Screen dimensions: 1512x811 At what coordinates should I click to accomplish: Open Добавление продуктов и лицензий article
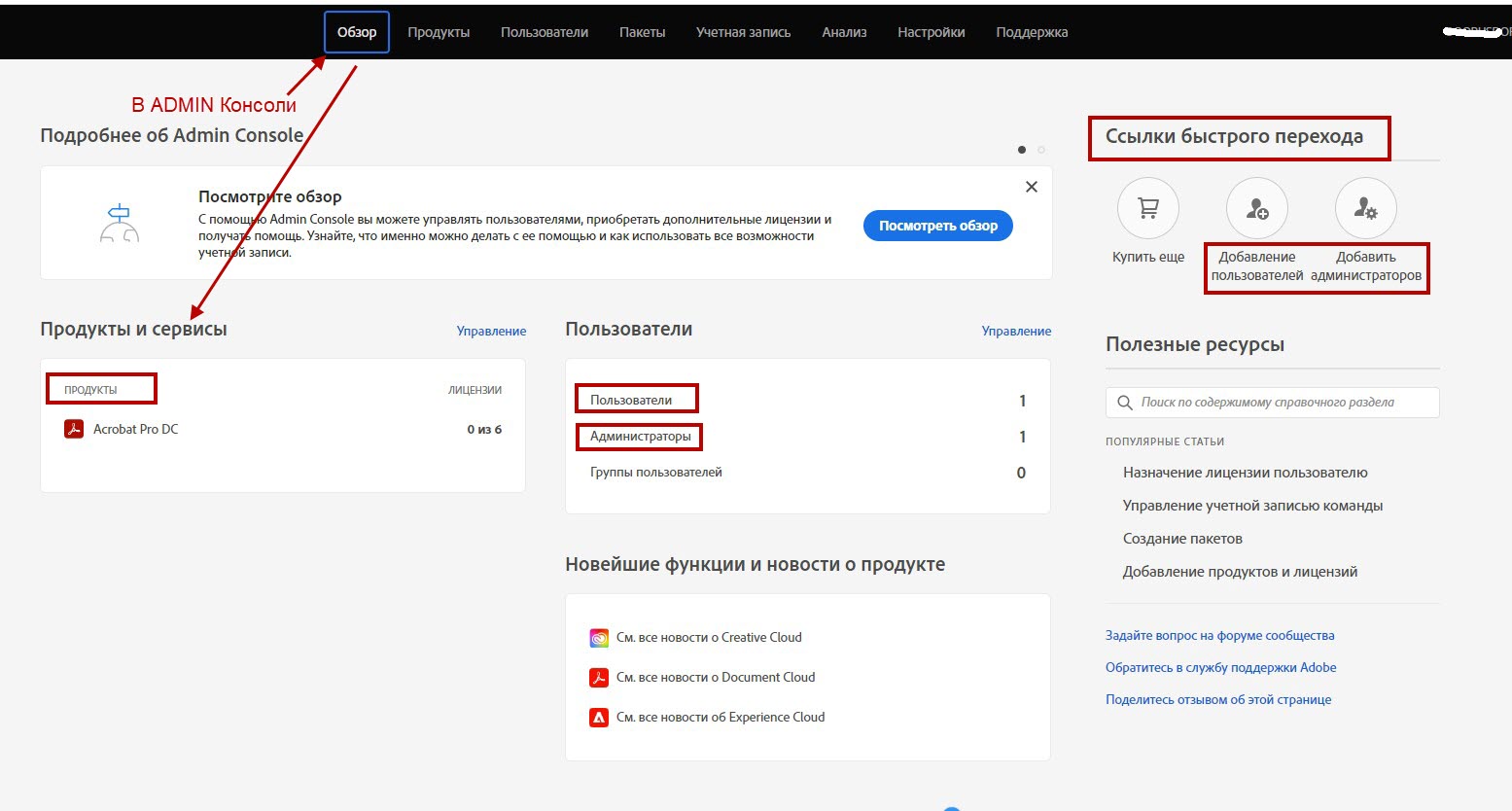click(x=1240, y=572)
